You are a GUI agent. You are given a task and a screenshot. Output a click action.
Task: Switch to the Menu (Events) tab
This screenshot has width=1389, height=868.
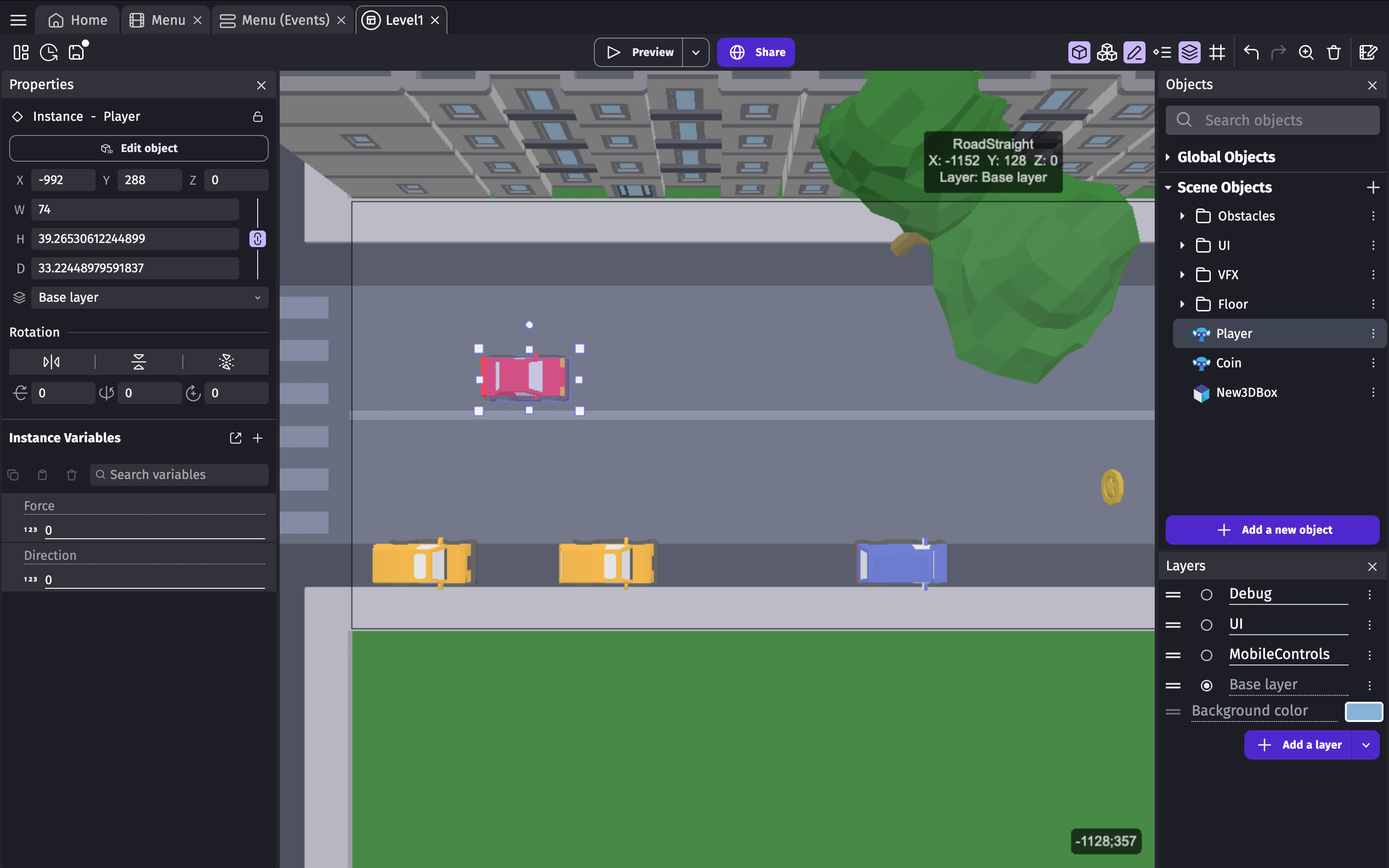[x=285, y=20]
